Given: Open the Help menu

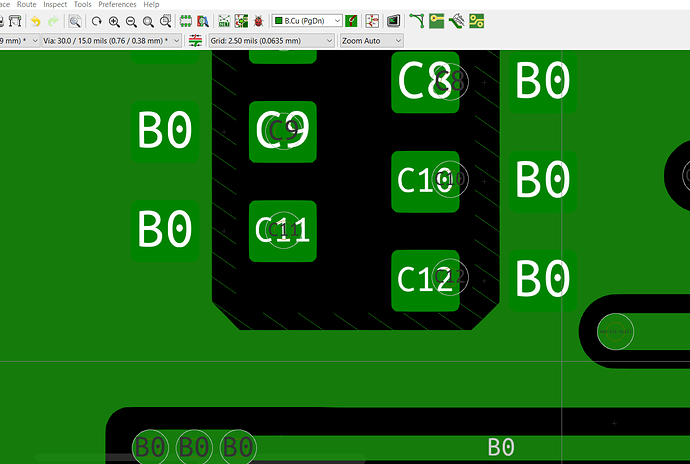Looking at the screenshot, I should coord(151,4).
